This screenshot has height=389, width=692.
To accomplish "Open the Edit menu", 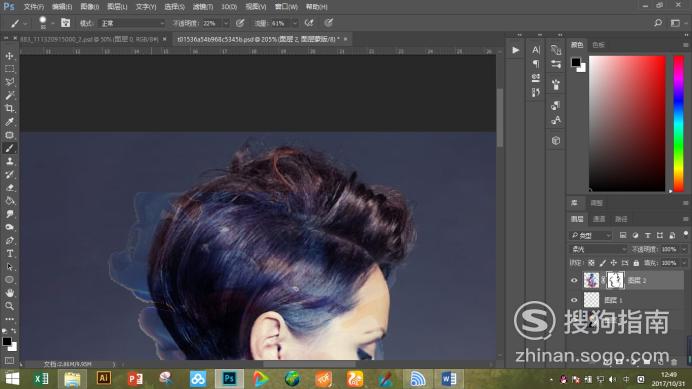I will 62,7.
